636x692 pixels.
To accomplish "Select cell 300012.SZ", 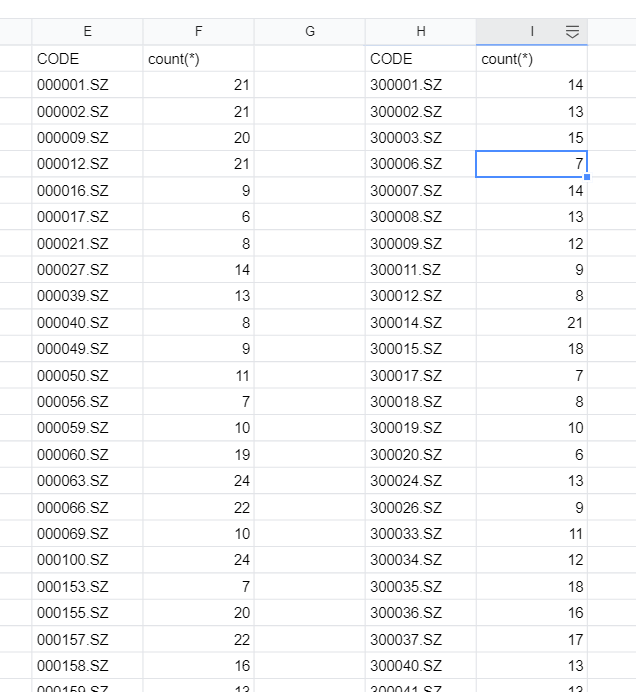I will point(421,296).
